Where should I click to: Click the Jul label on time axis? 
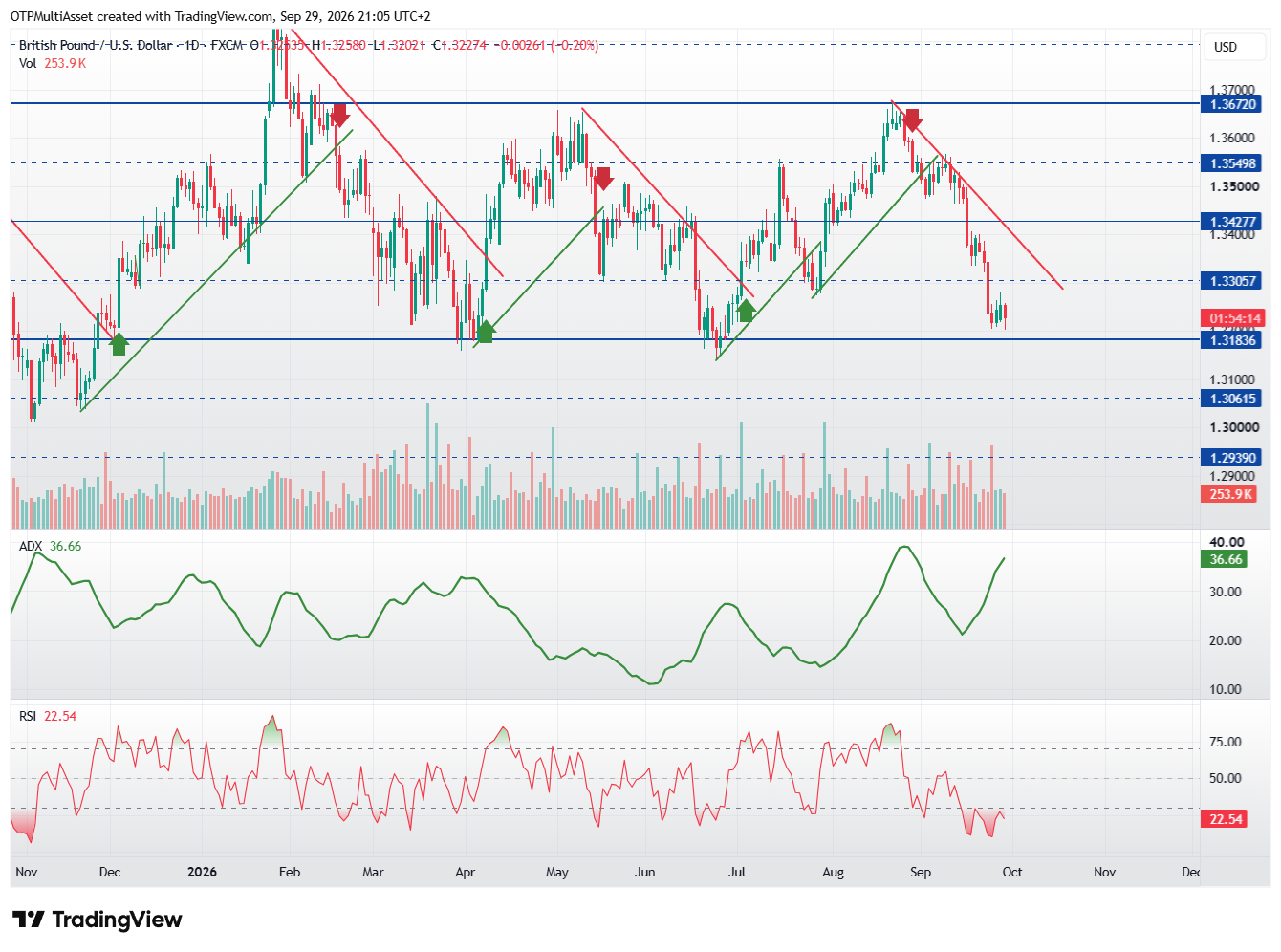(x=737, y=872)
